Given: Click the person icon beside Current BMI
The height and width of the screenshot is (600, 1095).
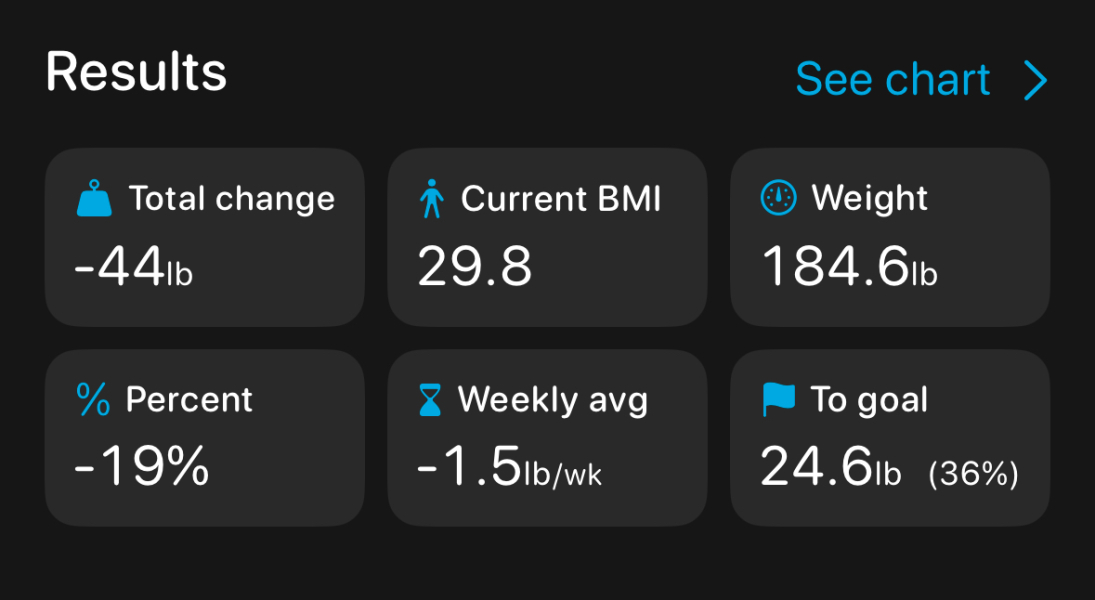Looking at the screenshot, I should 432,199.
